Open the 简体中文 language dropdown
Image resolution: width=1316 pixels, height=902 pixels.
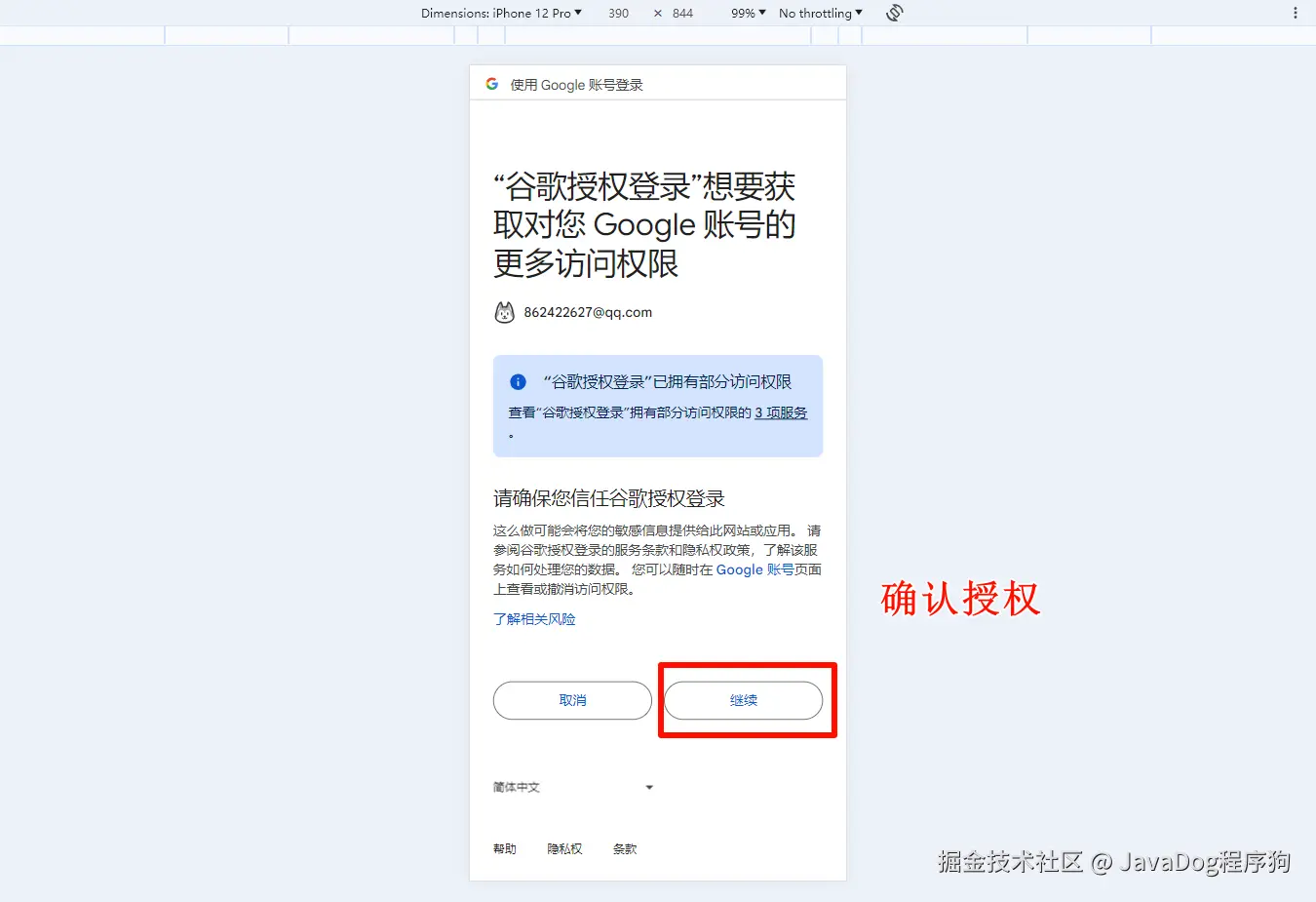tap(573, 787)
